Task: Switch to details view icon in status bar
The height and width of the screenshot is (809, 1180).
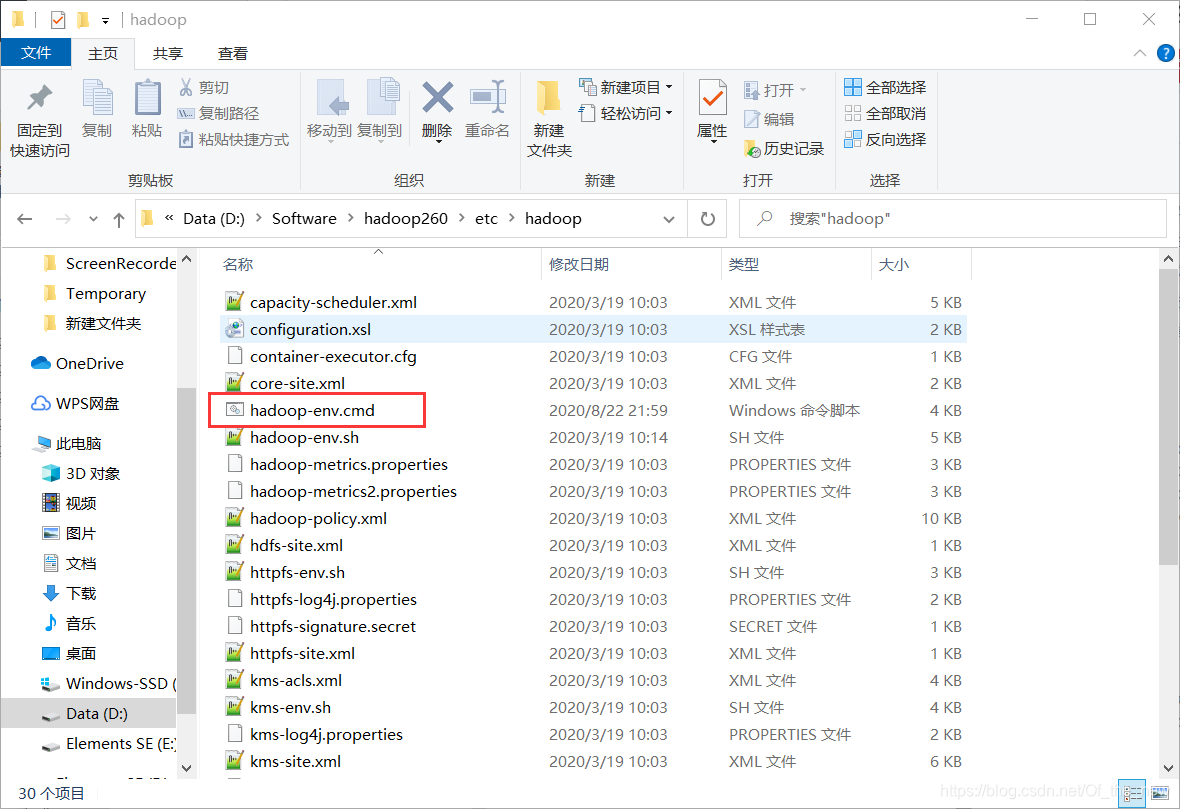Action: coord(1132,794)
